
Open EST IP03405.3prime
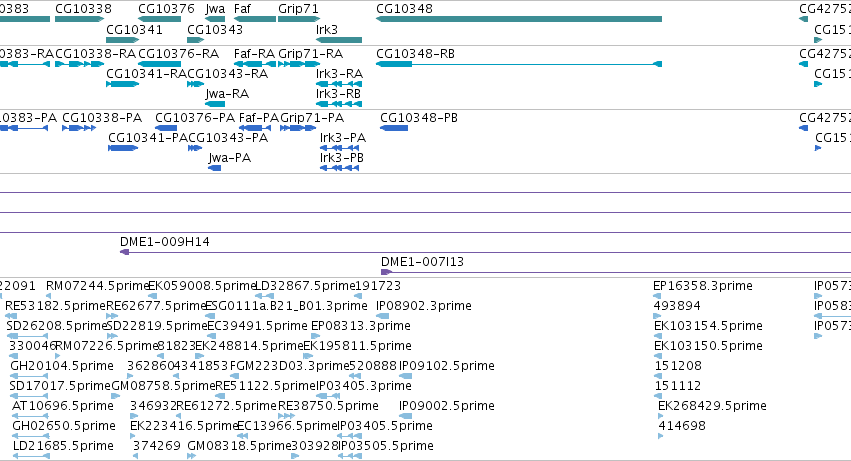[364, 386]
